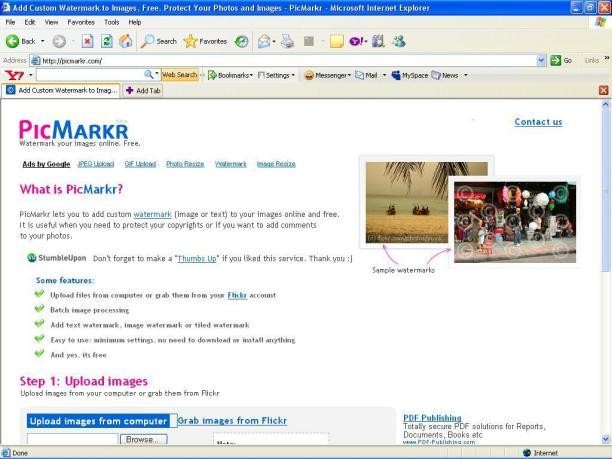Image resolution: width=612 pixels, height=459 pixels.
Task: Open the Search magnifier toolbar button
Action: coord(158,41)
